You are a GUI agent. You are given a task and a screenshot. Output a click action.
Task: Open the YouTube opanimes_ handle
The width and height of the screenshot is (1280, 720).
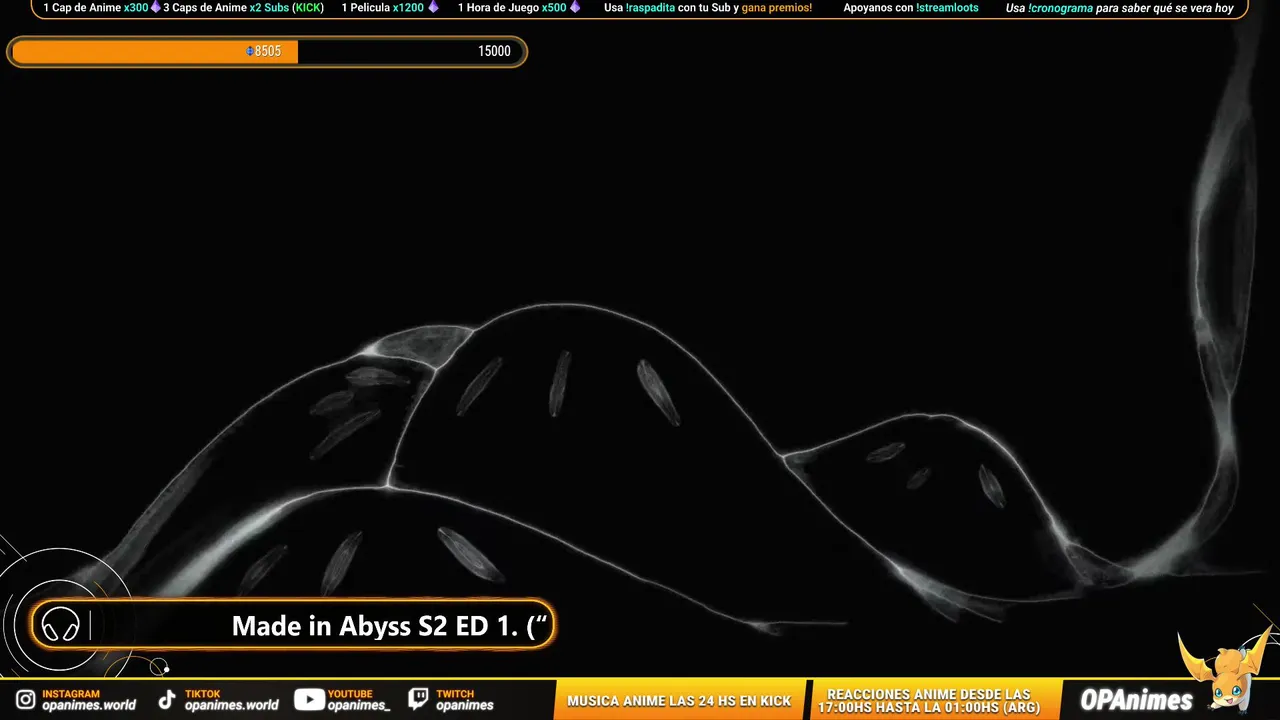click(359, 705)
